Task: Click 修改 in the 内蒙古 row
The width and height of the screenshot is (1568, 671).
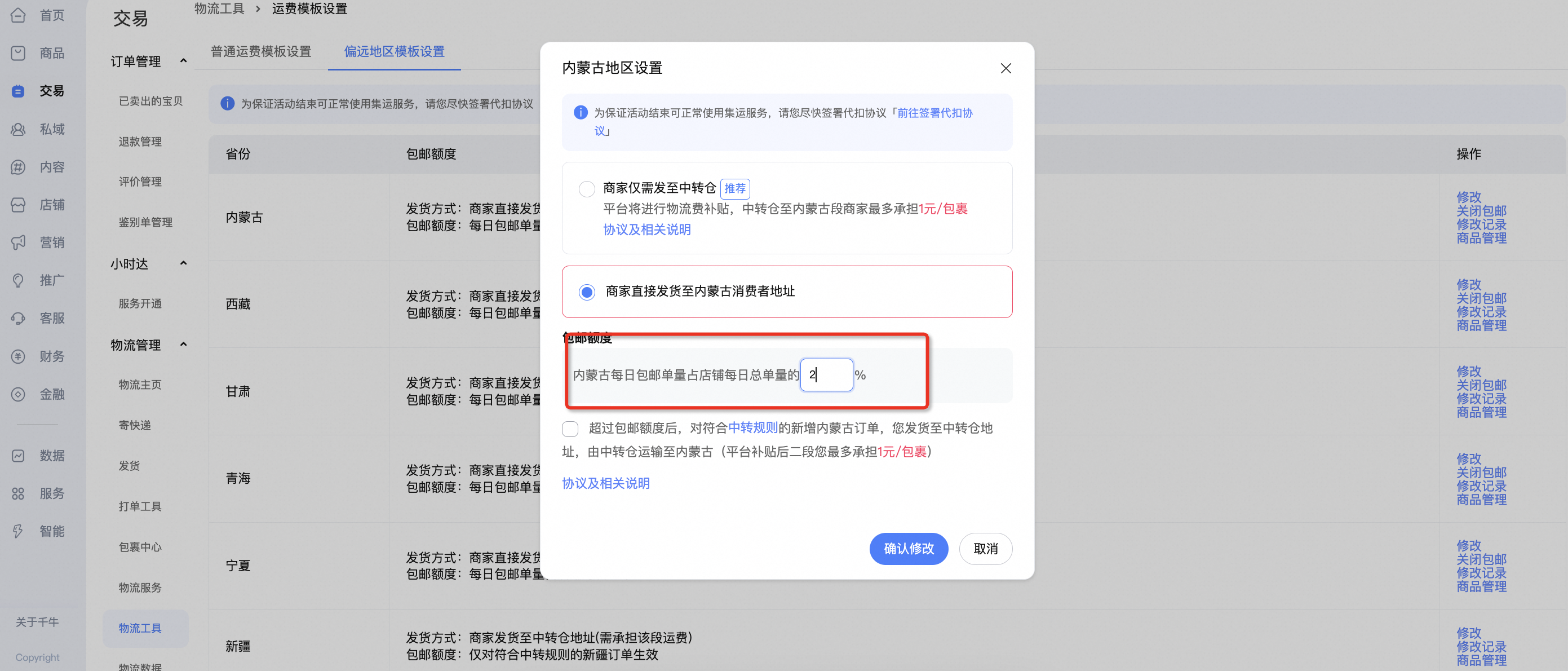Action: tap(1468, 197)
